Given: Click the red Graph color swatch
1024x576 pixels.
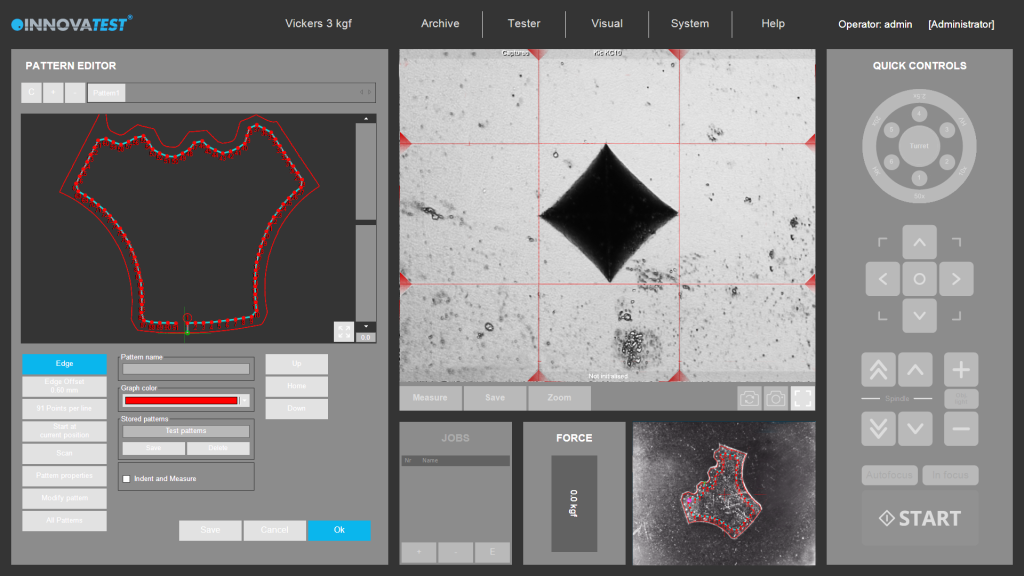Looking at the screenshot, I should click(x=181, y=400).
